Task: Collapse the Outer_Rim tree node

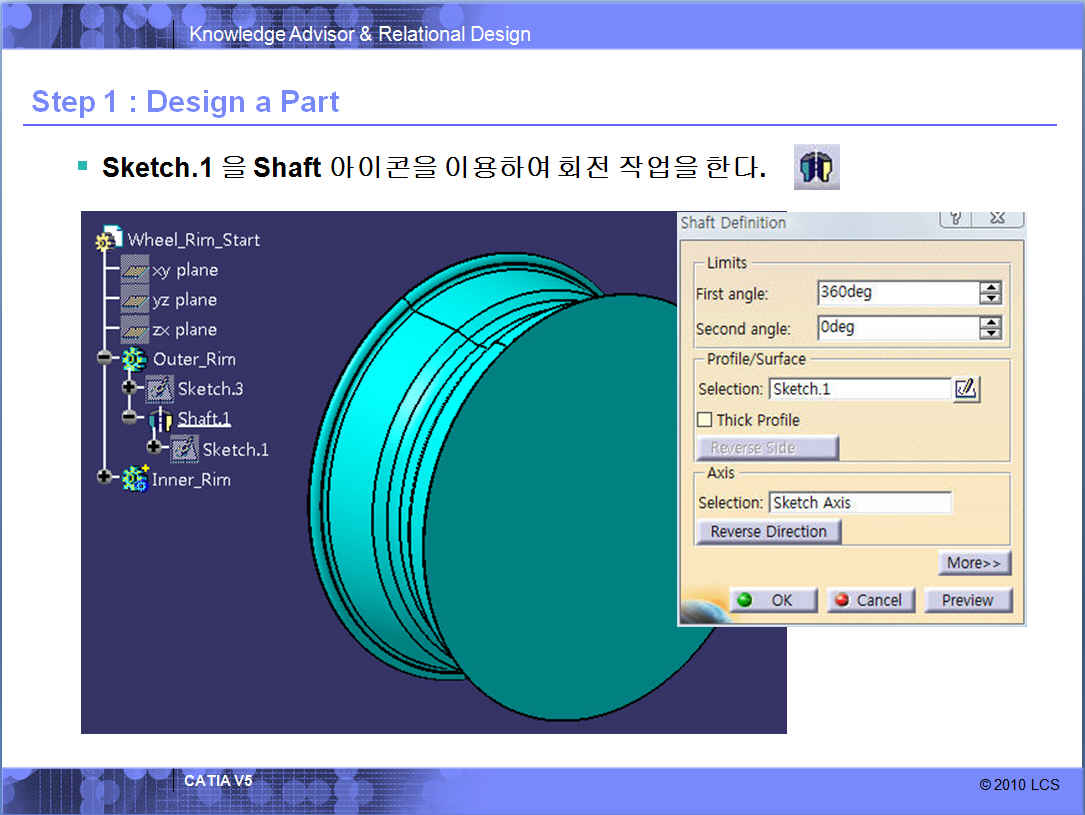Action: pyautogui.click(x=104, y=358)
